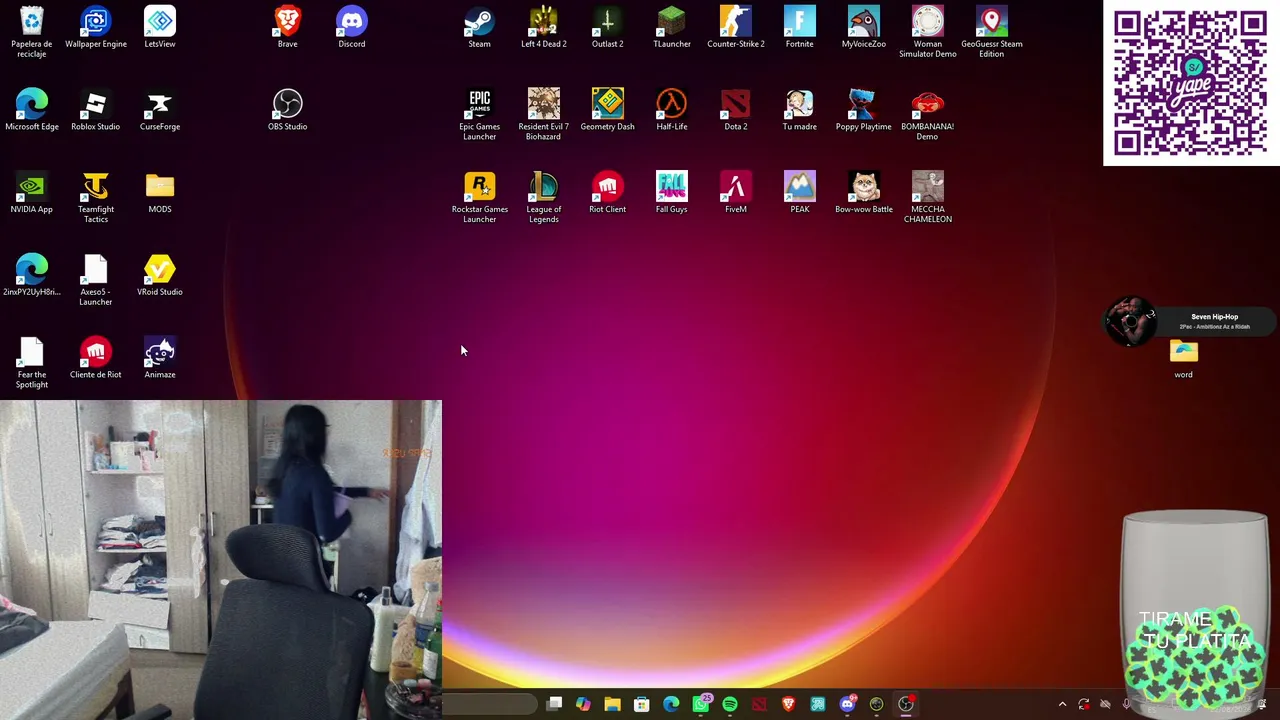
Task: Select the MODS folder on desktop
Action: pyautogui.click(x=160, y=193)
